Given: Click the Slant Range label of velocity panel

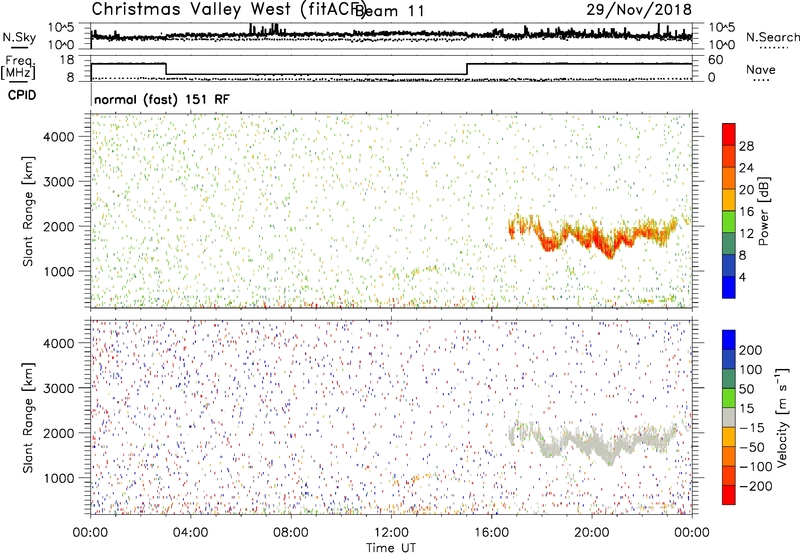Looking at the screenshot, I should (x=28, y=418).
